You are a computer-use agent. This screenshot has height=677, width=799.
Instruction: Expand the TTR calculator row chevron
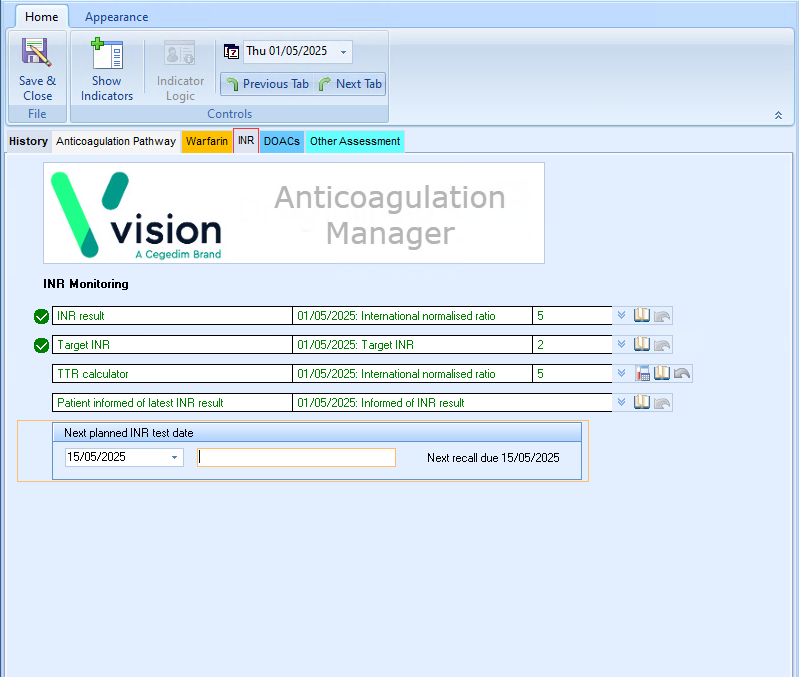tap(621, 373)
